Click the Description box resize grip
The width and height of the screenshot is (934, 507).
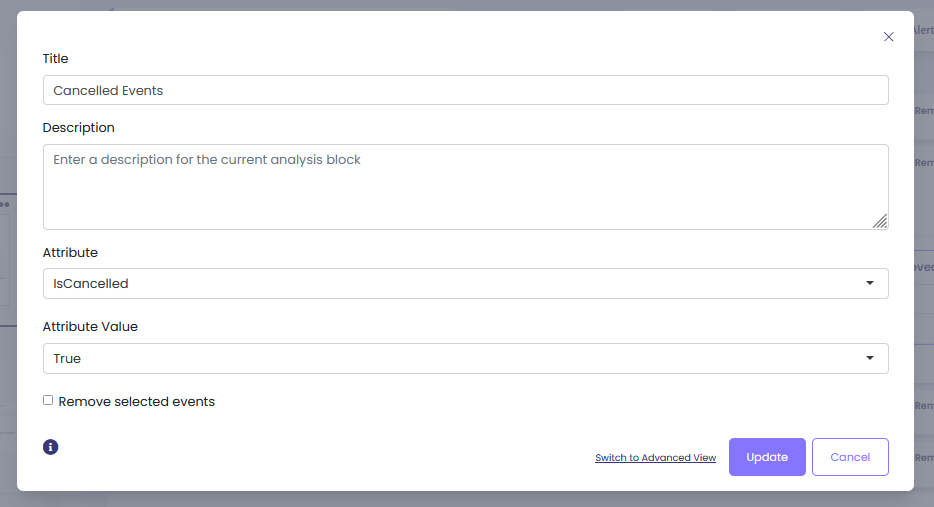point(880,221)
